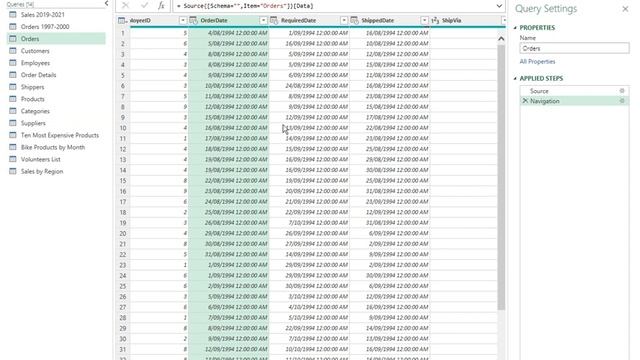Click the table icon beside Order Details

tap(13, 75)
